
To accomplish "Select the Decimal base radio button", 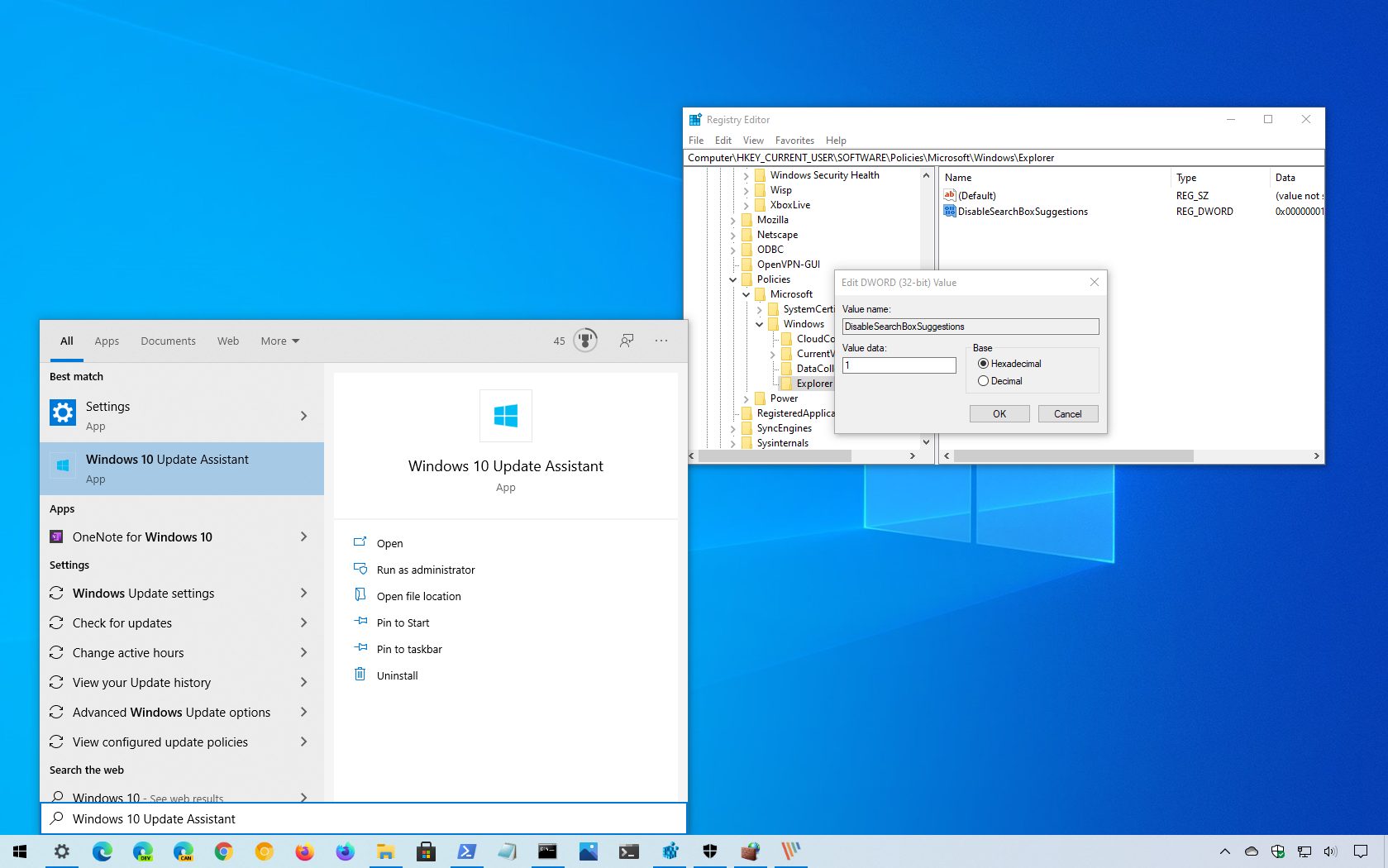I will [984, 381].
